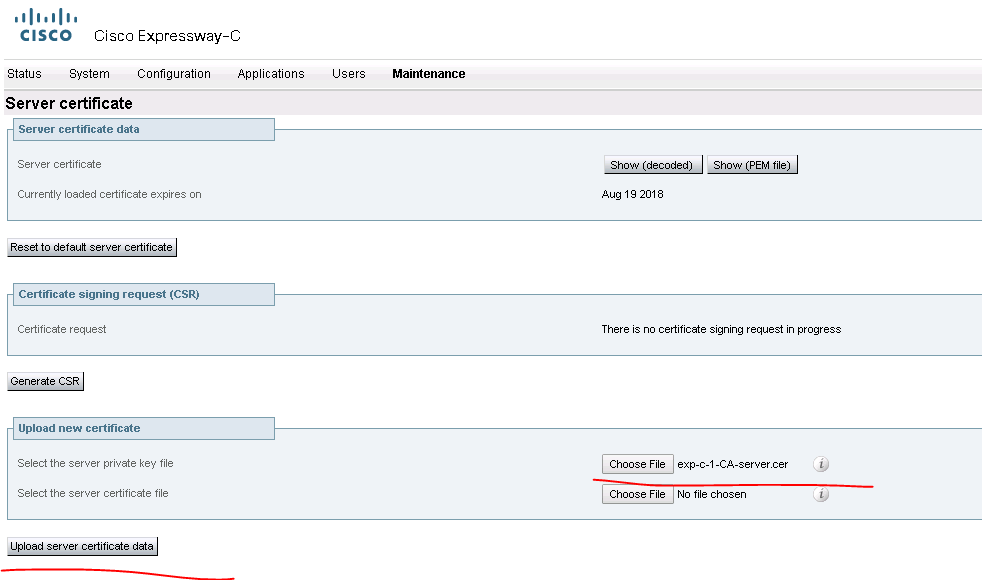Click Upload server certificate data button
The width and height of the screenshot is (982, 580).
point(82,546)
